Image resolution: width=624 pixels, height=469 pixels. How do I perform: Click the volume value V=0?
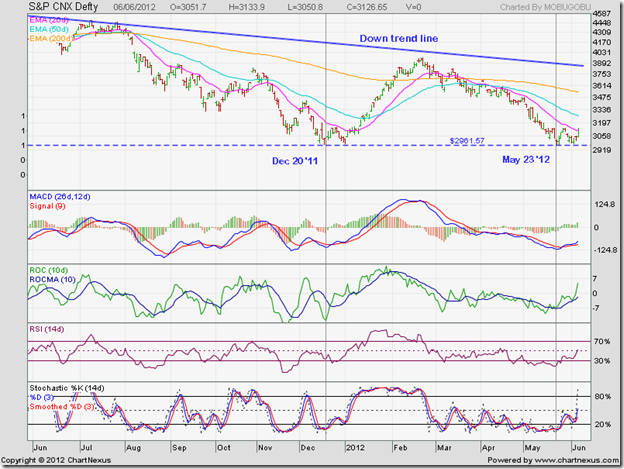pyautogui.click(x=413, y=7)
